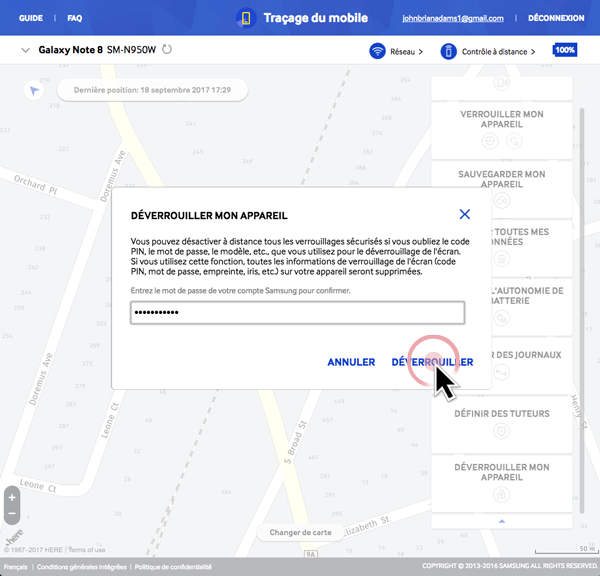The width and height of the screenshot is (600, 576).
Task: Click the backup cloud icon
Action: pyautogui.click(x=502, y=200)
